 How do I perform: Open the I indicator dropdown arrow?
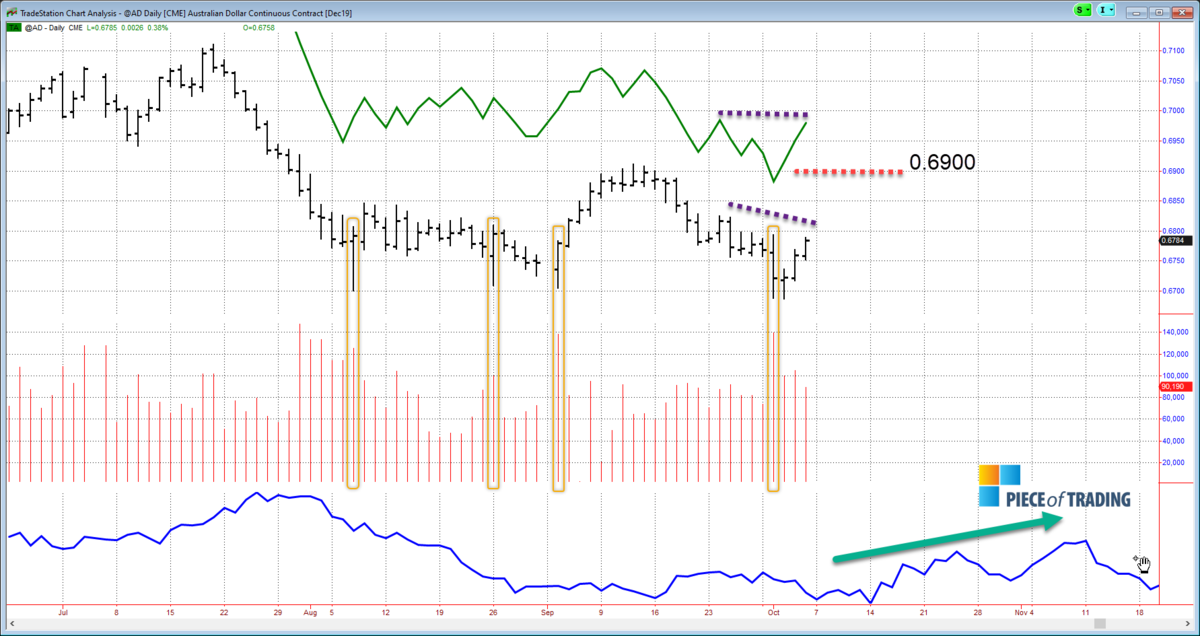[1112, 10]
